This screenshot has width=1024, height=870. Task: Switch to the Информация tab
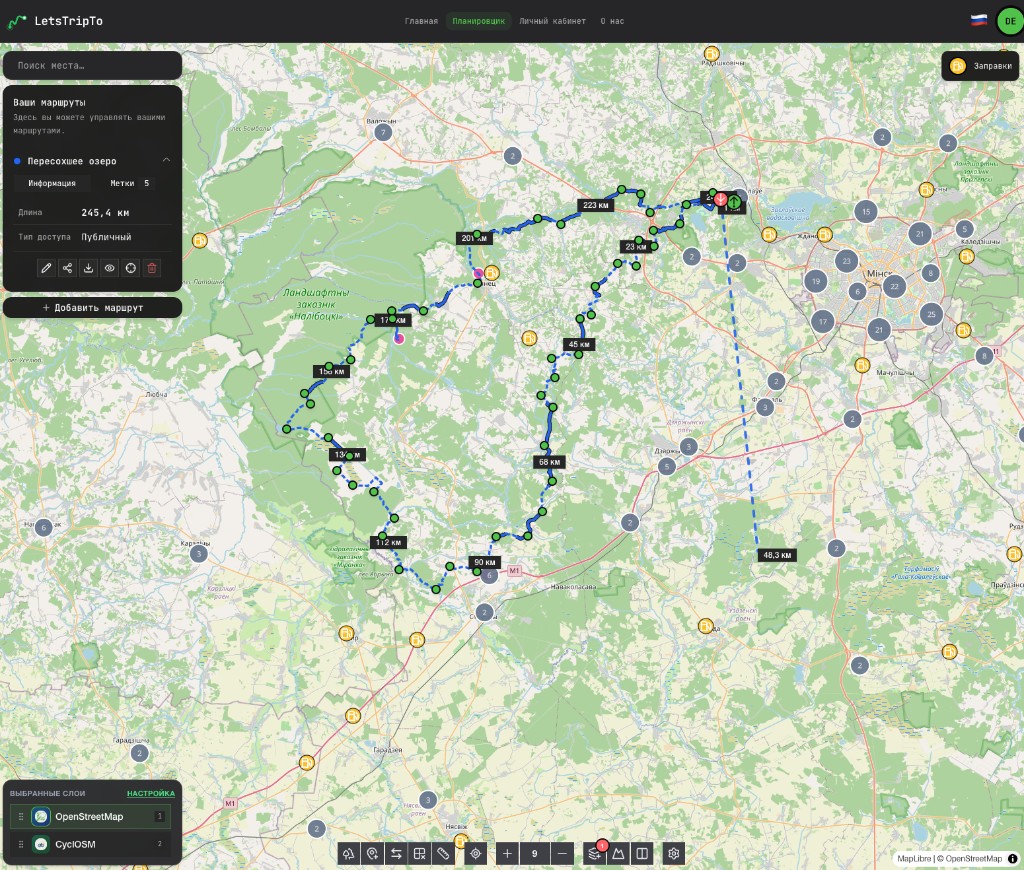pyautogui.click(x=52, y=183)
